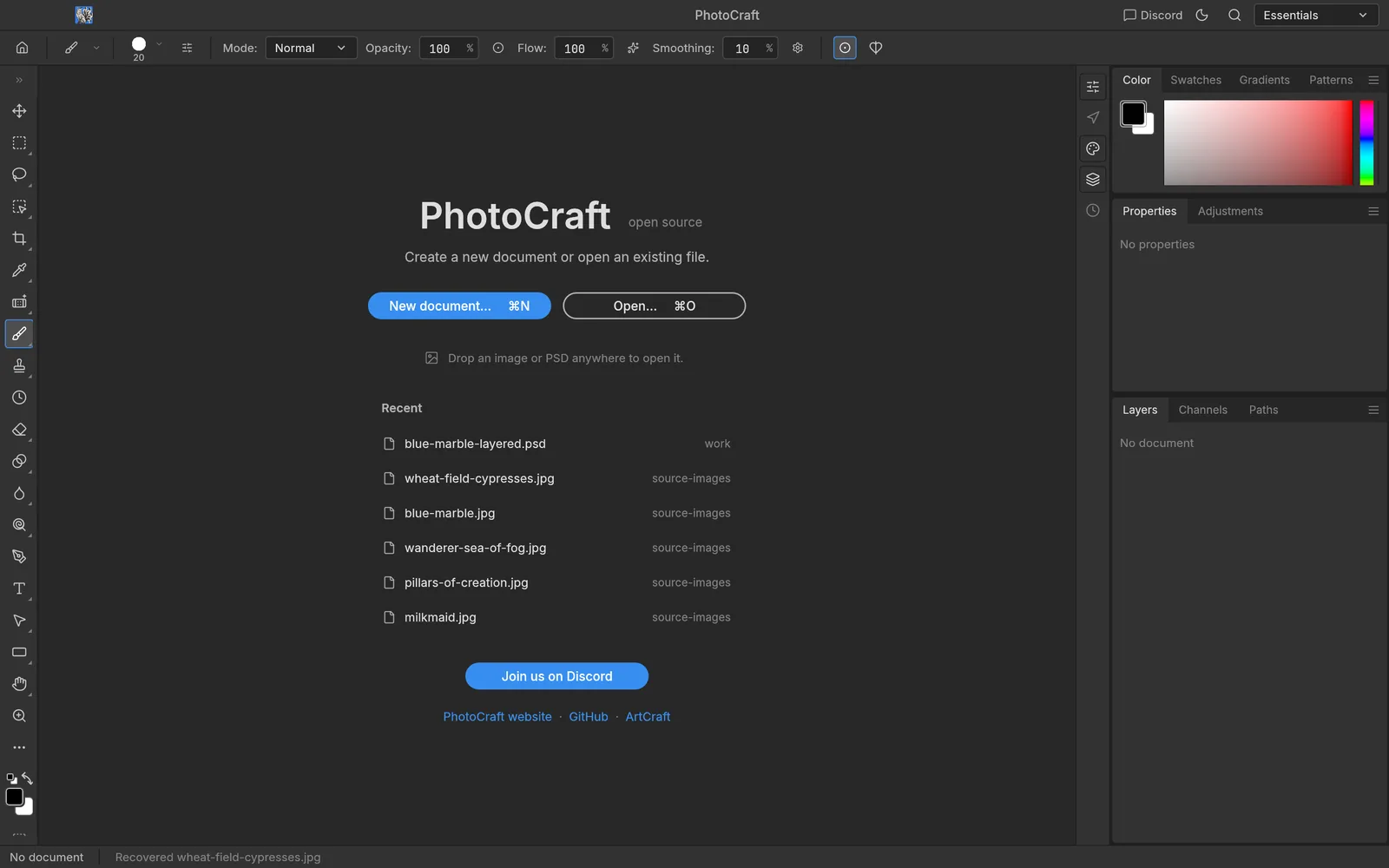The width and height of the screenshot is (1389, 868).
Task: Select the Move tool
Action: tap(19, 111)
